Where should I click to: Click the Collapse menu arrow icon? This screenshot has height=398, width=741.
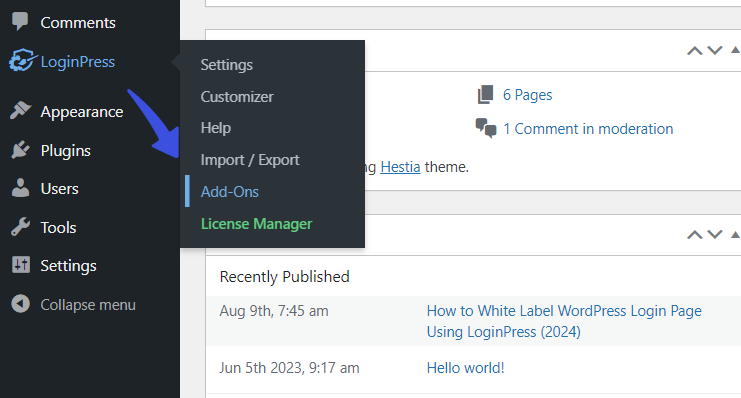20,304
